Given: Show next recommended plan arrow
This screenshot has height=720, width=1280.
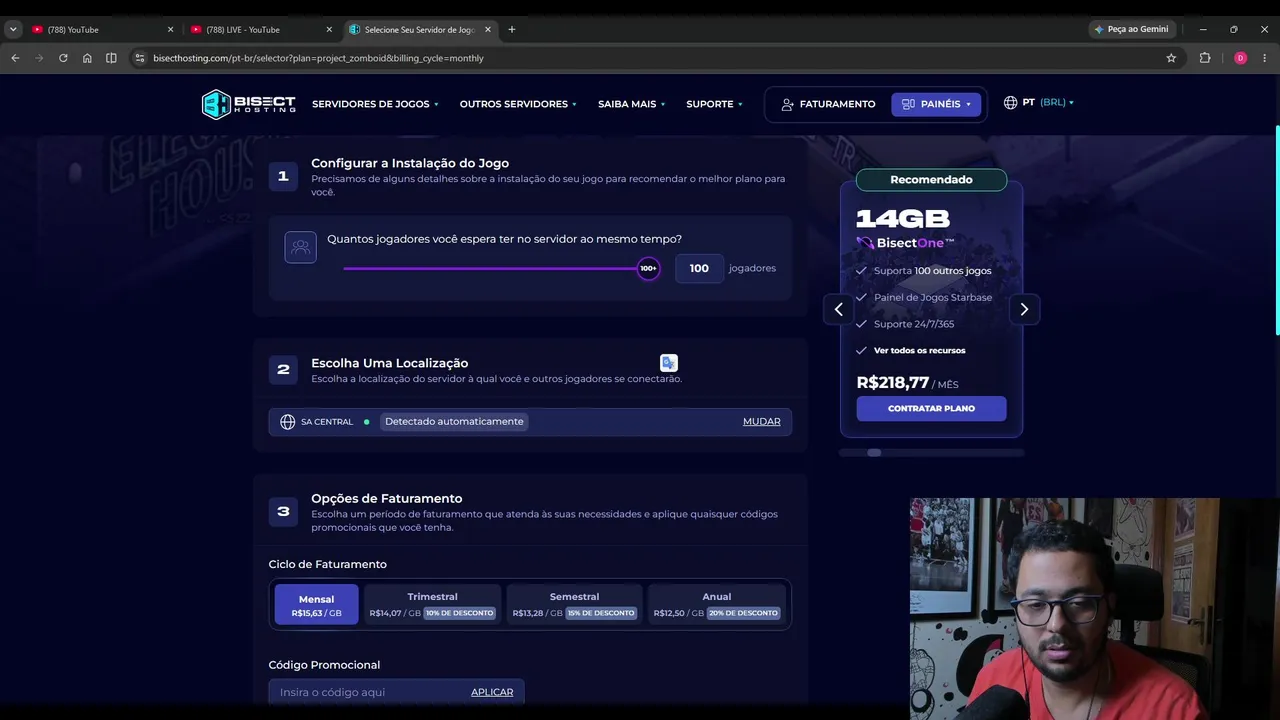Looking at the screenshot, I should pos(1024,309).
